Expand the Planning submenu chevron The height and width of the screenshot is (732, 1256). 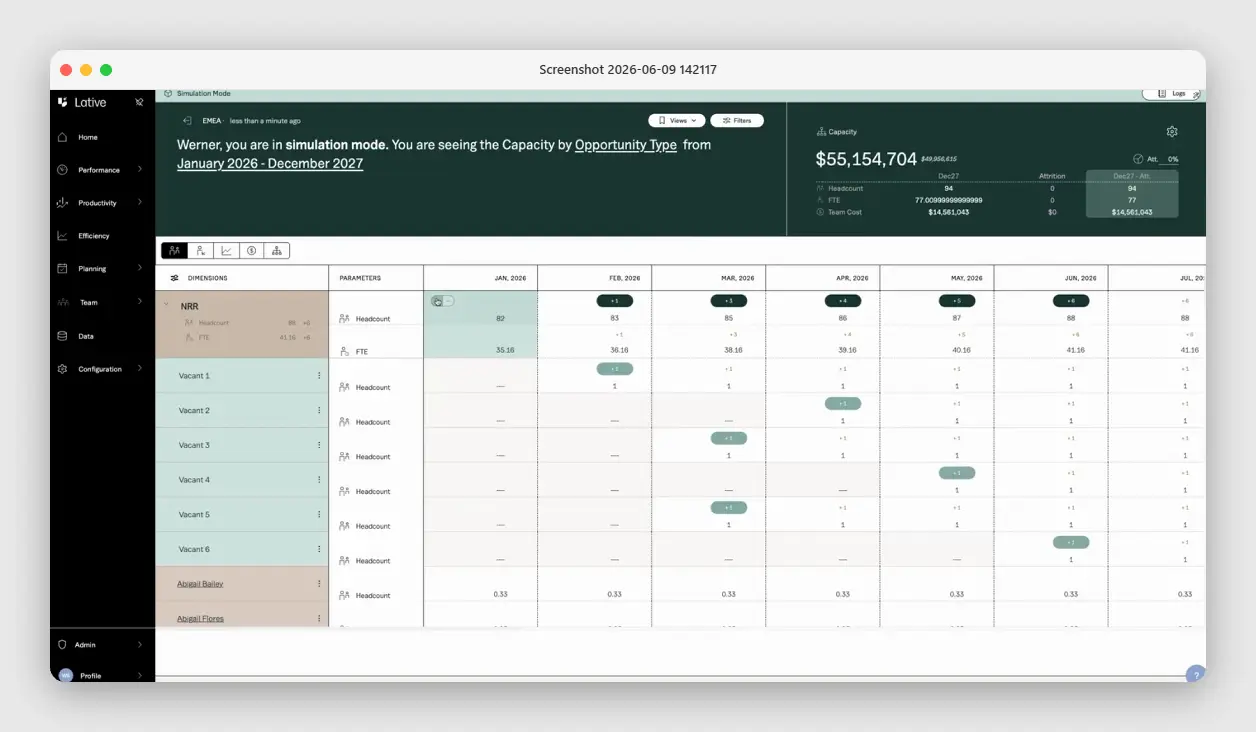point(140,269)
